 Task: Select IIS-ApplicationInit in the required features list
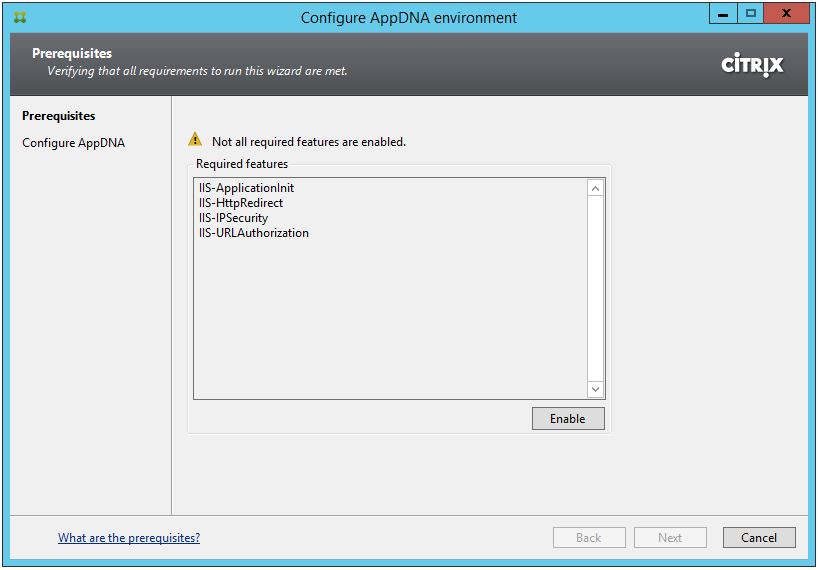tap(247, 188)
